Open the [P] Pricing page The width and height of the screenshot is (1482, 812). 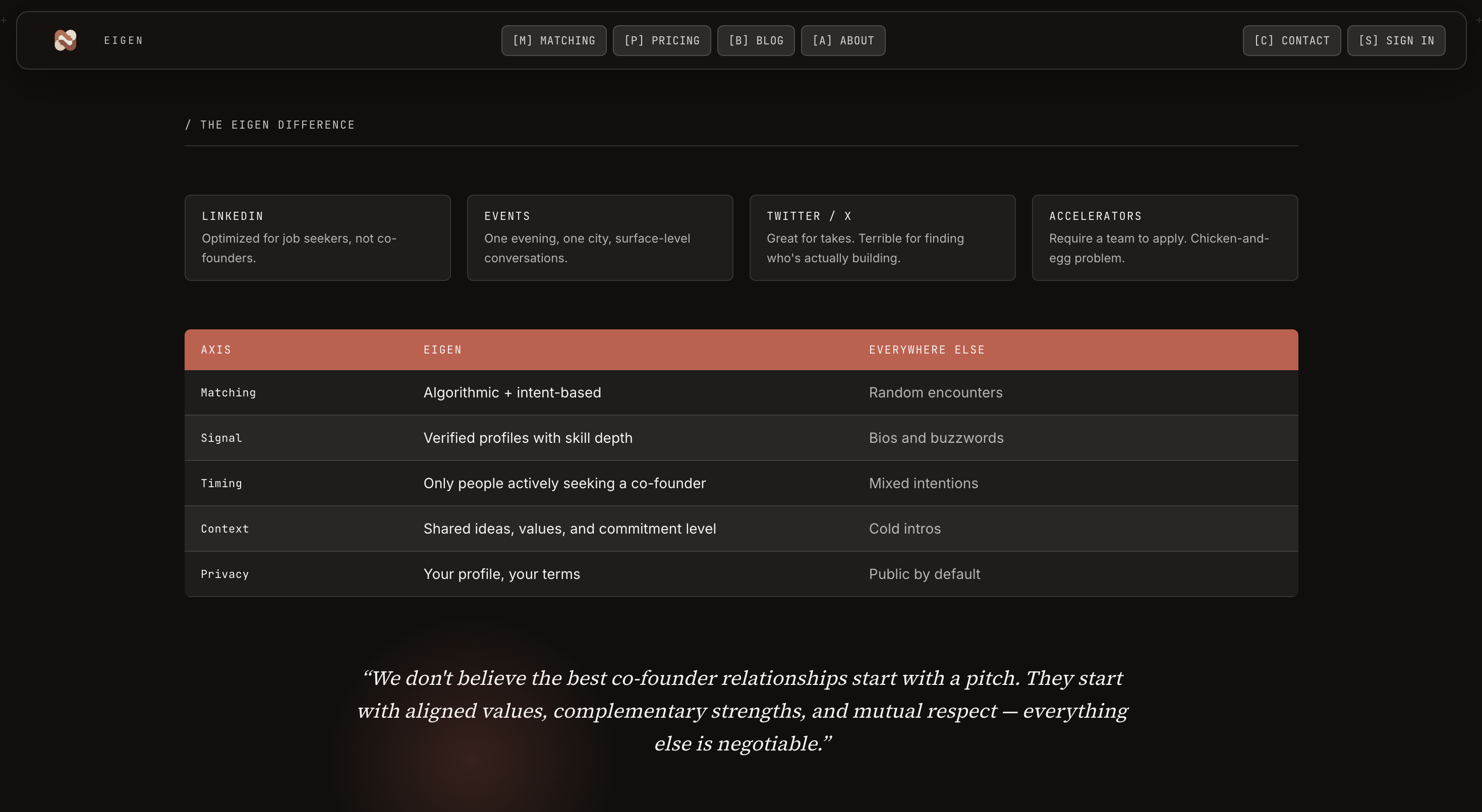coord(662,40)
